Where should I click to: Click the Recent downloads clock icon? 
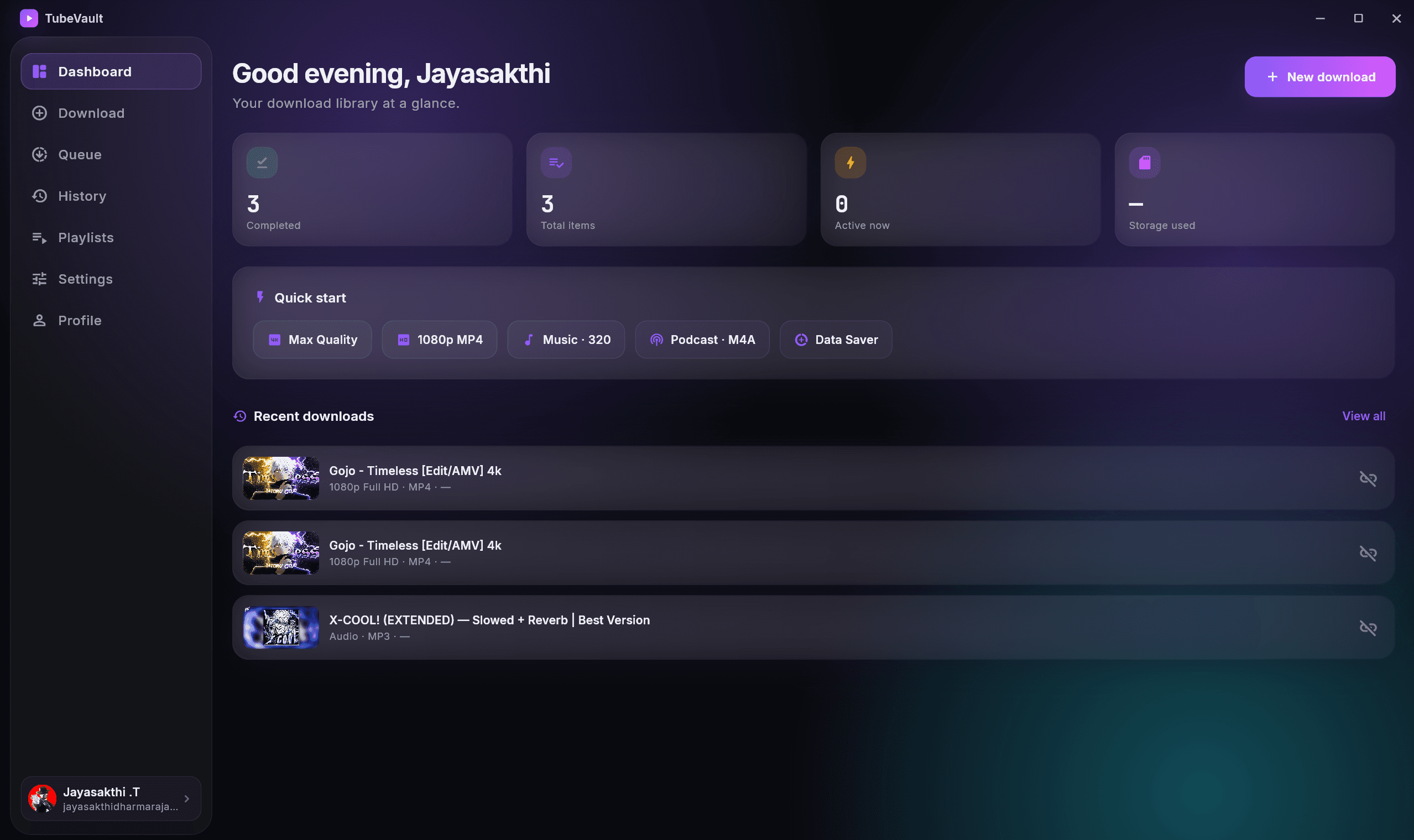240,416
